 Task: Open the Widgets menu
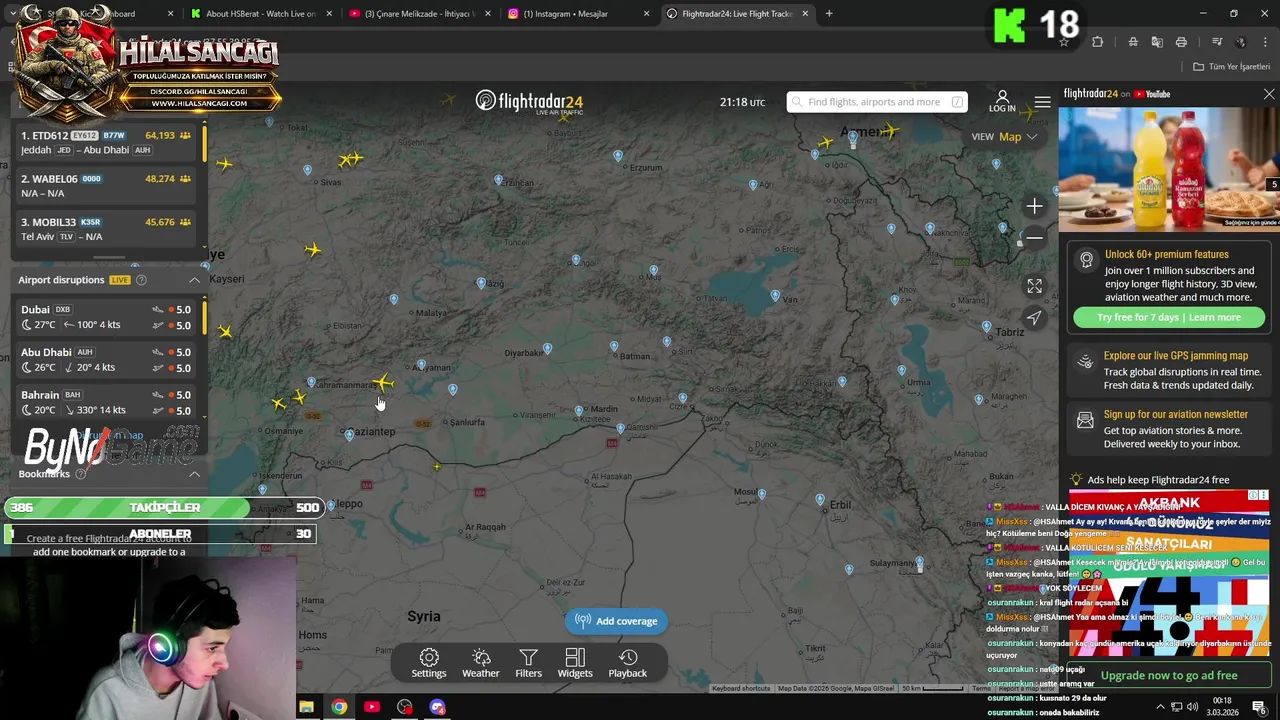(x=575, y=663)
